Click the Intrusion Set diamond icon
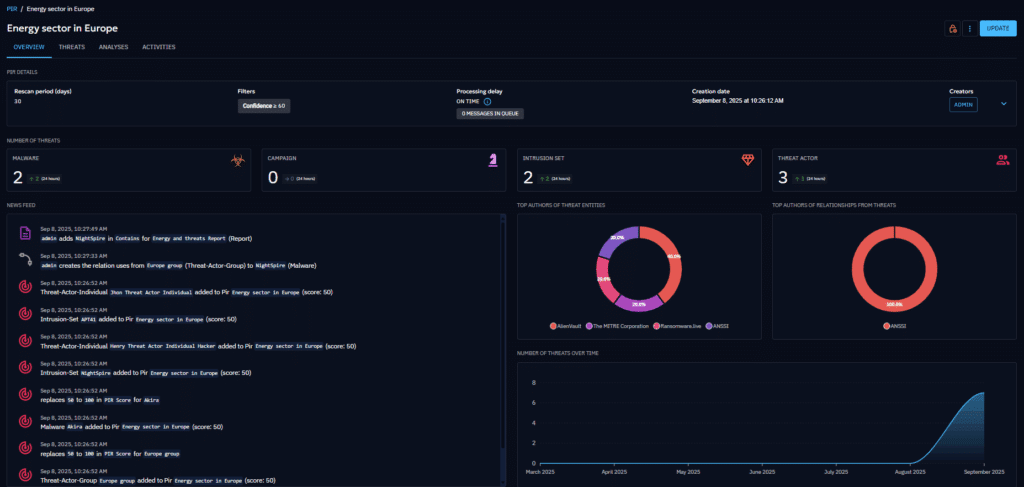This screenshot has height=487, width=1024. (747, 159)
